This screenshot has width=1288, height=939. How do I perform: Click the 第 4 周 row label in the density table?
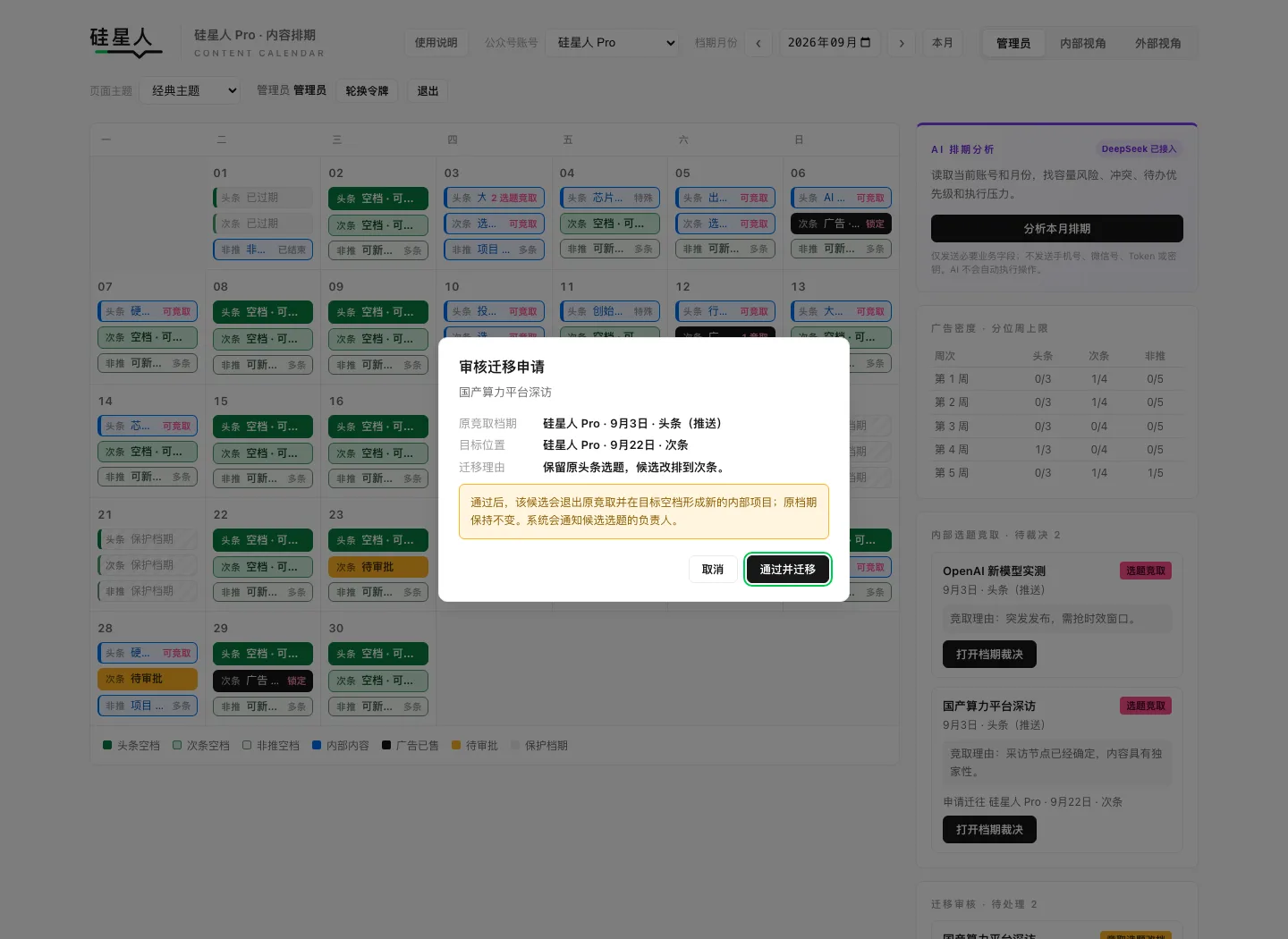(952, 449)
